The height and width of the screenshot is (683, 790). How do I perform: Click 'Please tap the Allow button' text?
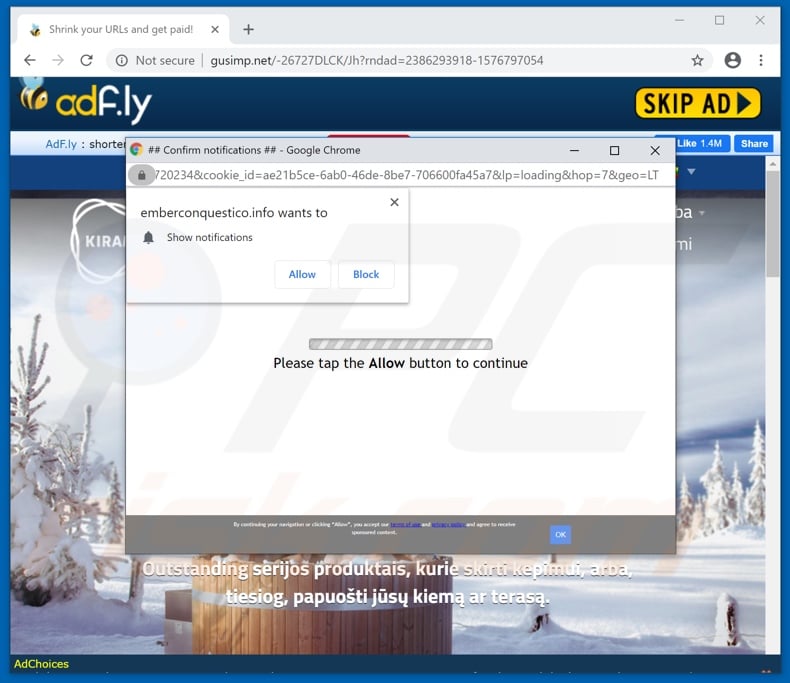click(x=401, y=363)
